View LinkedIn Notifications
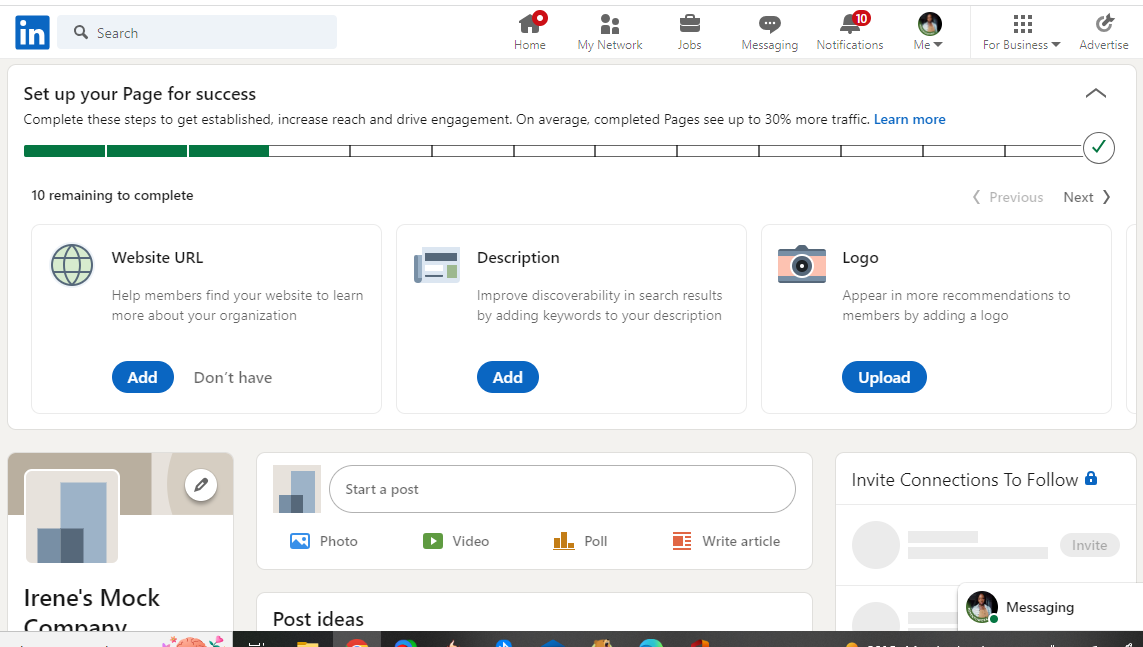 [849, 31]
